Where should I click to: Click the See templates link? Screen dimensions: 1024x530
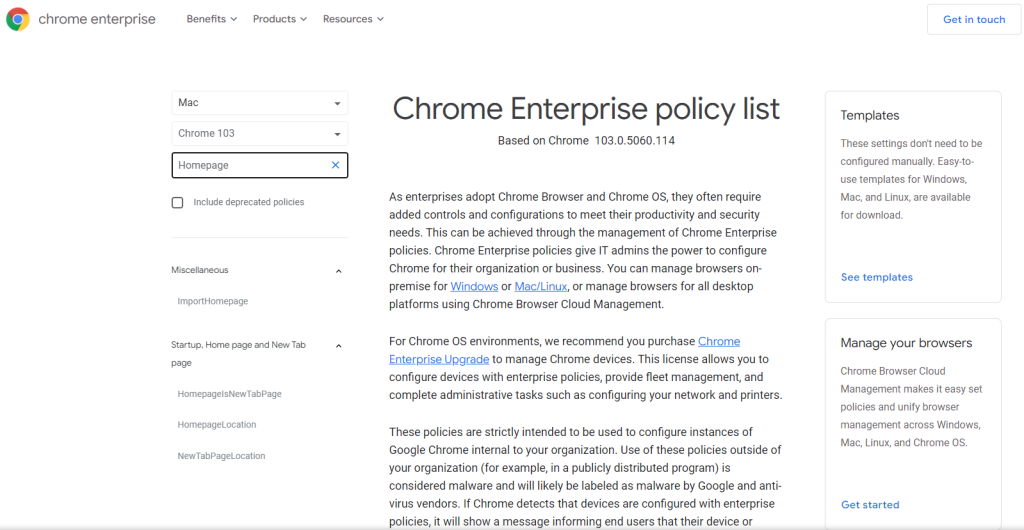point(876,277)
